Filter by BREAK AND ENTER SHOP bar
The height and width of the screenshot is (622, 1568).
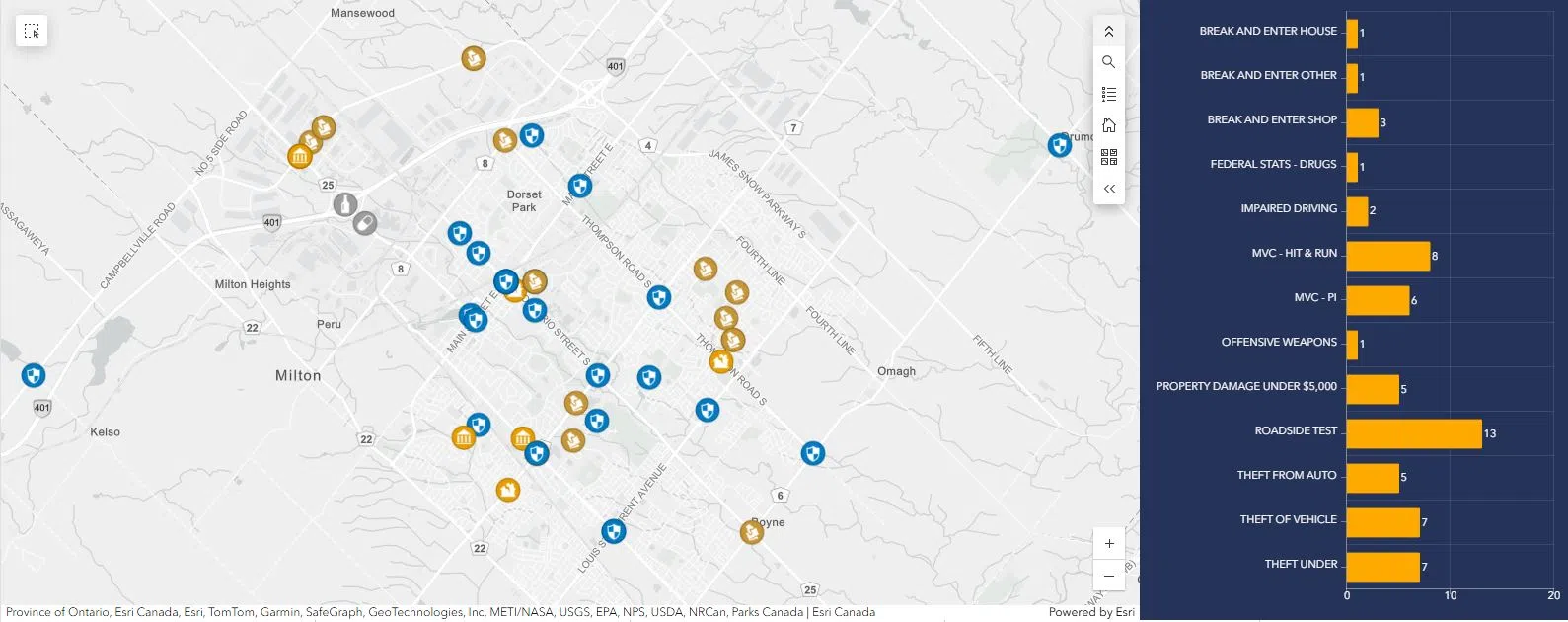tap(1362, 122)
